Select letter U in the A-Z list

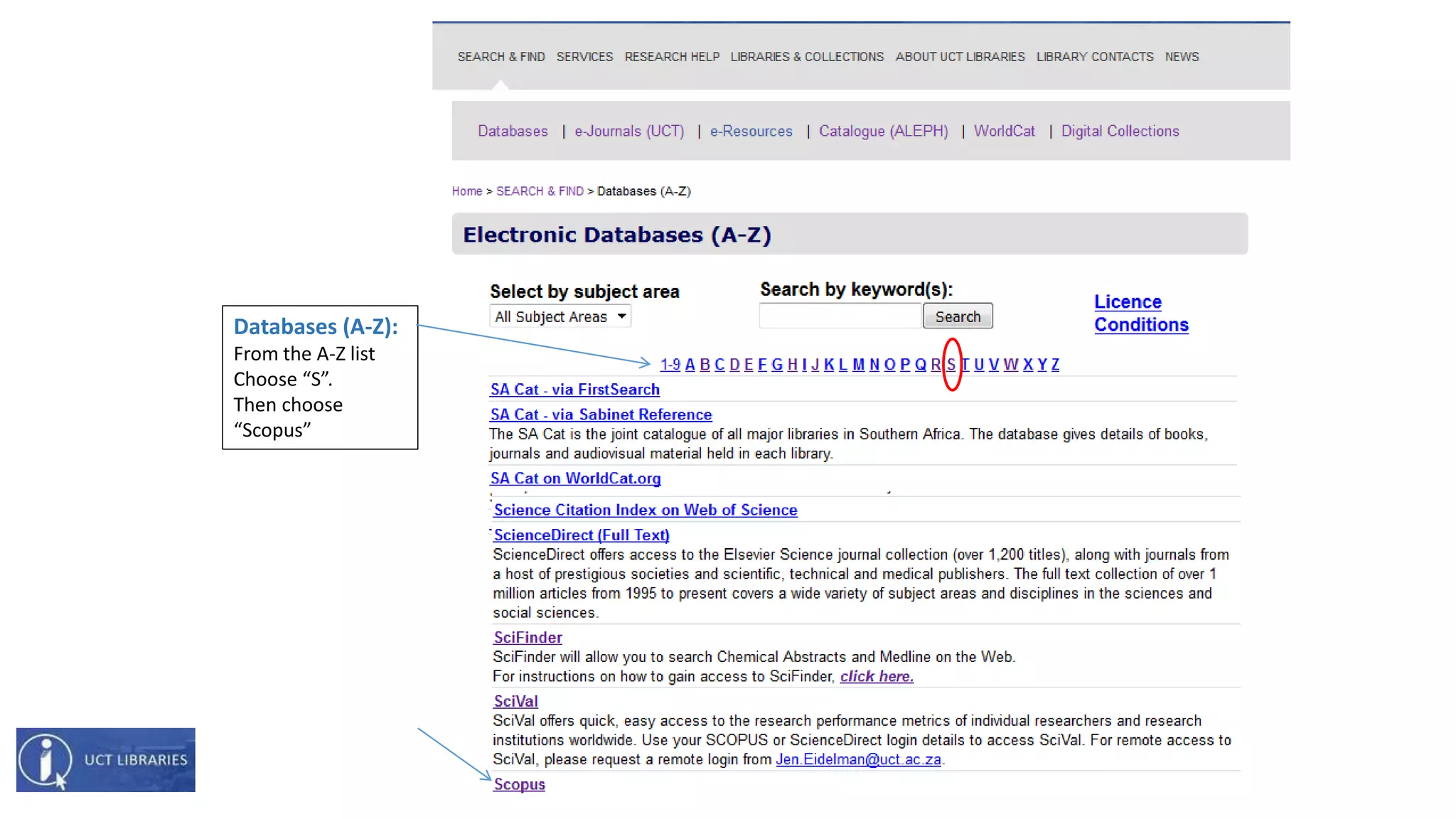[x=979, y=364]
